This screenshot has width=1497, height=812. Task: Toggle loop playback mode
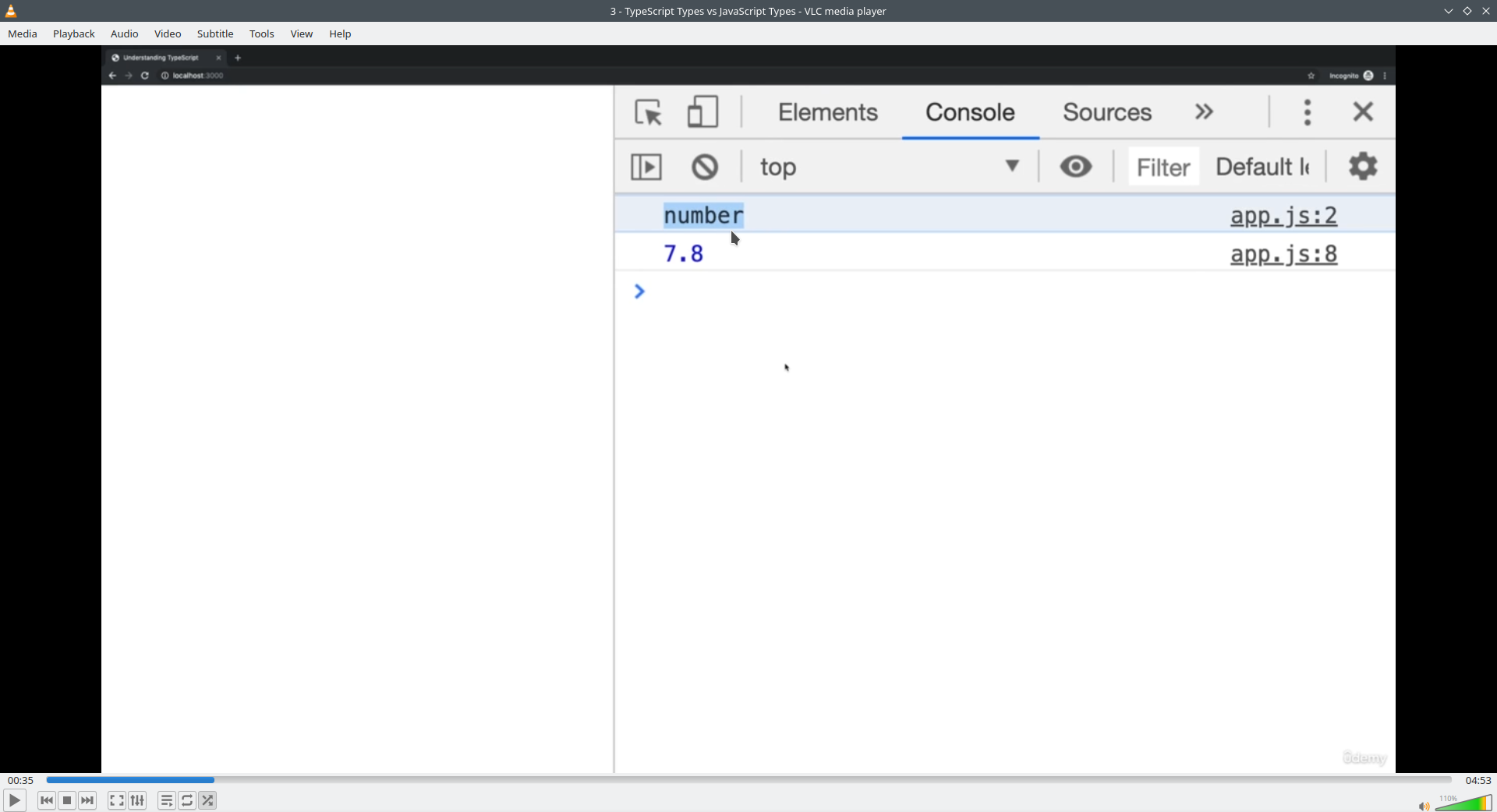(x=187, y=800)
